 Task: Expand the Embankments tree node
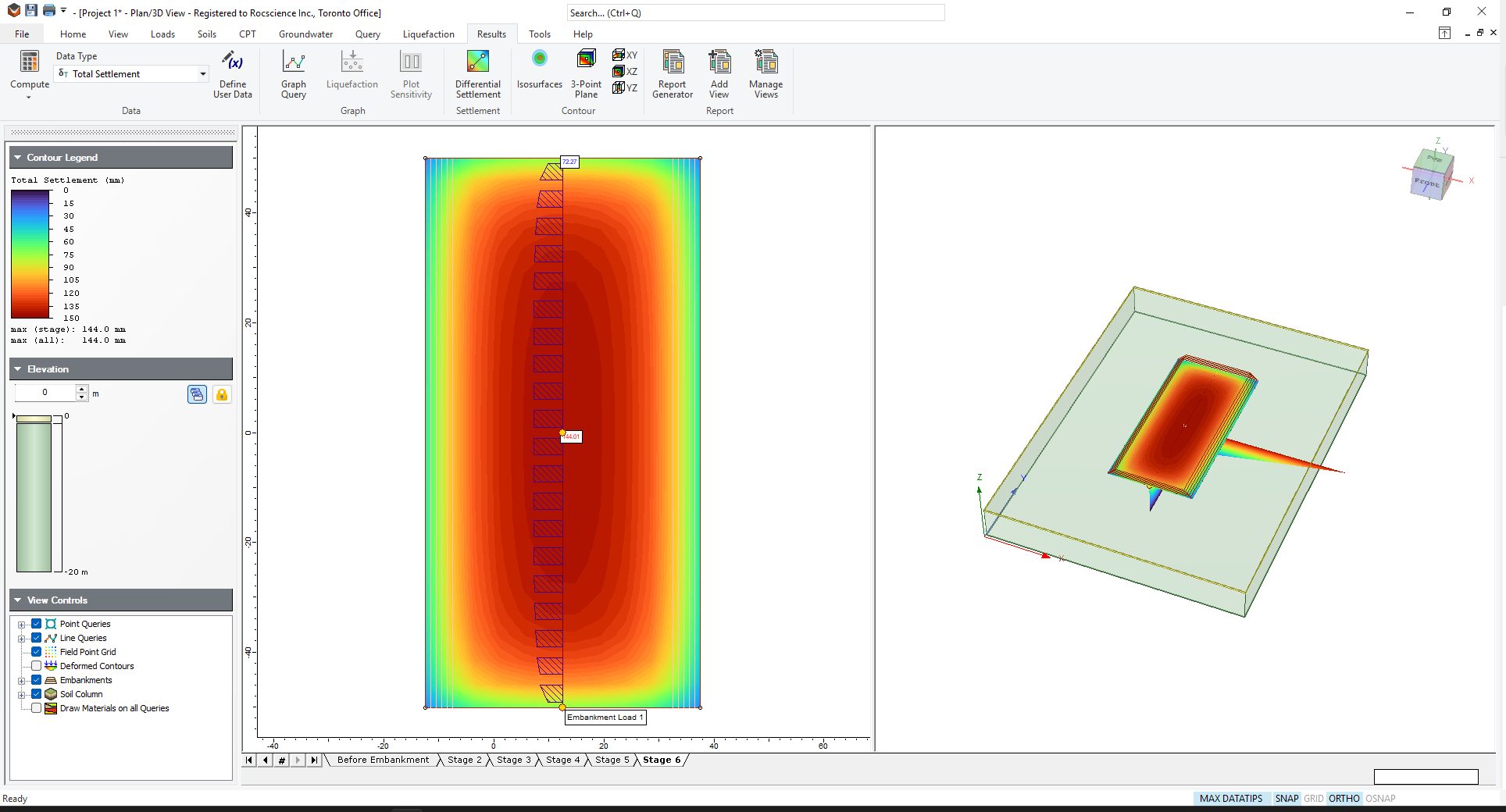tap(22, 681)
